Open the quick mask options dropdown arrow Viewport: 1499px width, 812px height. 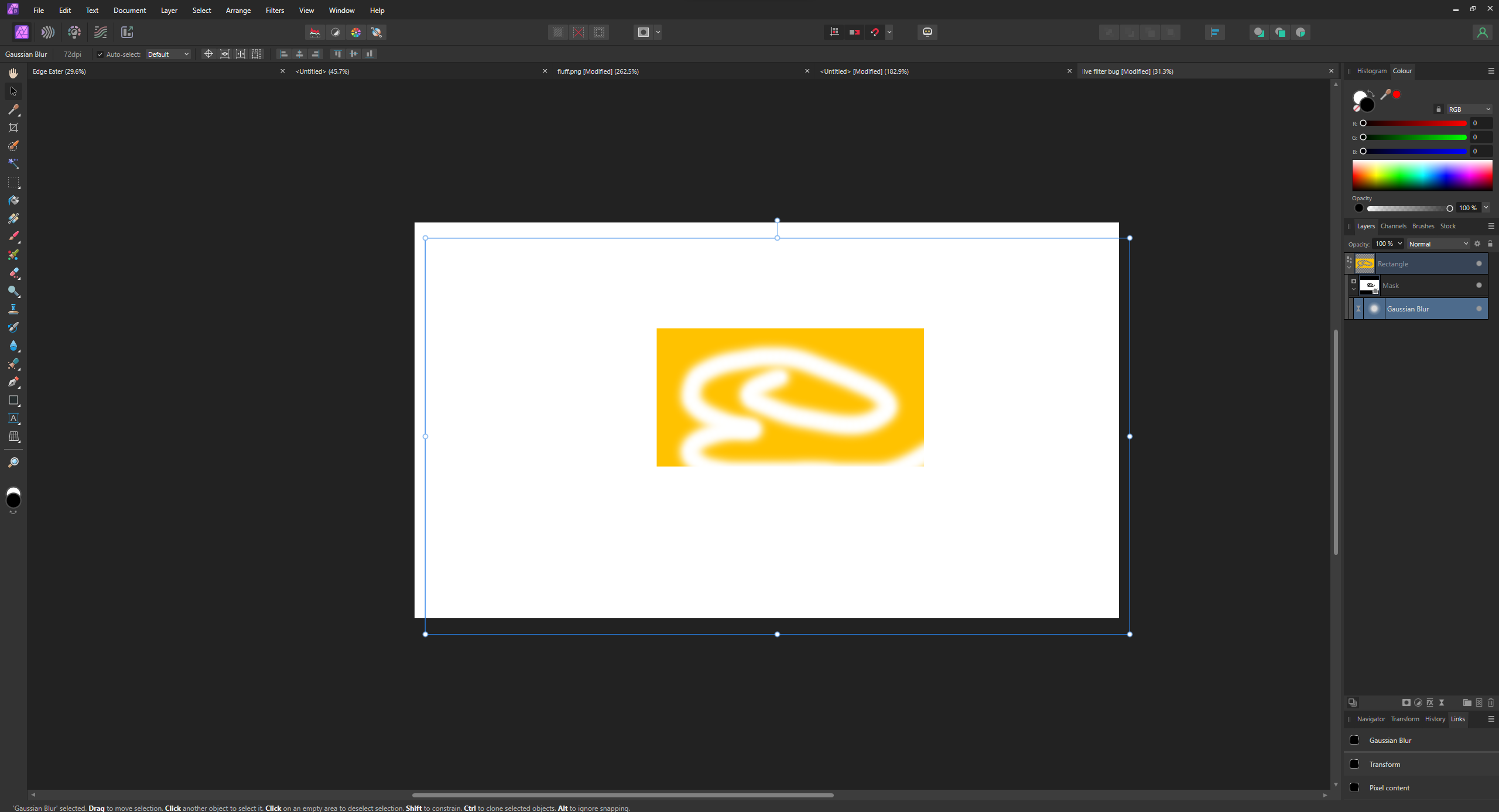pyautogui.click(x=658, y=32)
